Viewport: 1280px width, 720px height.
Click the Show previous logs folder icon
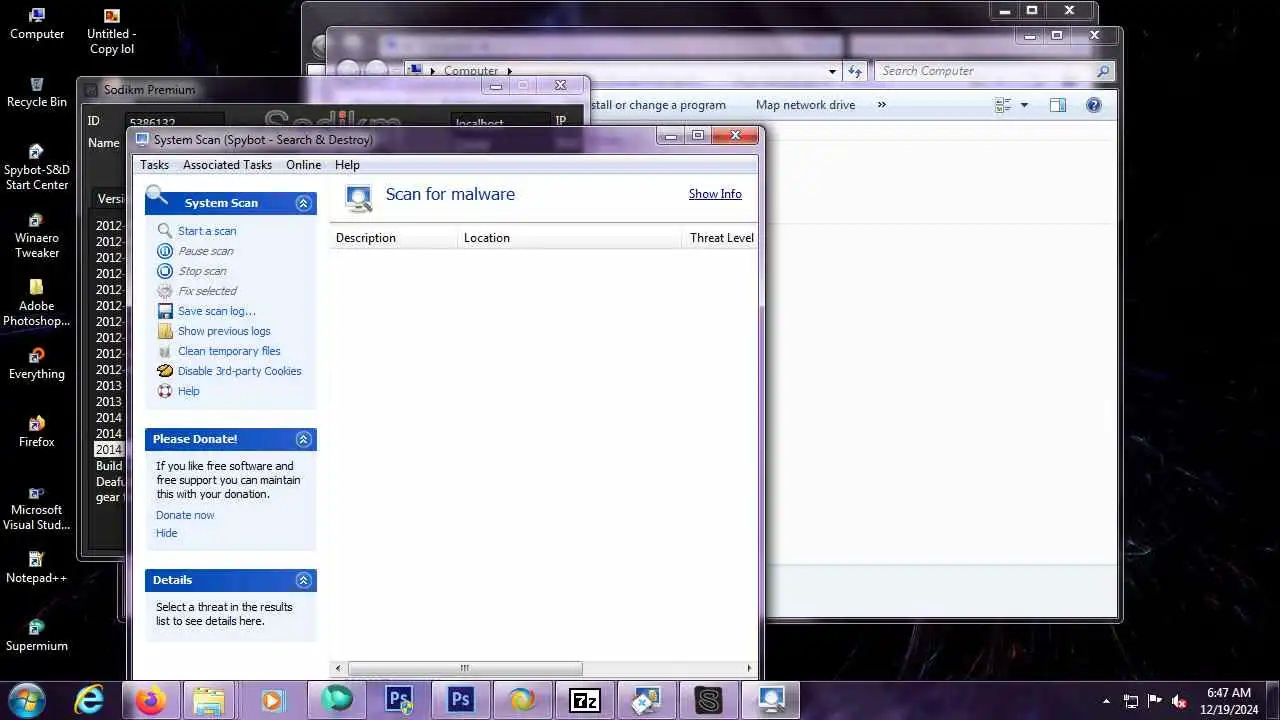pyautogui.click(x=165, y=331)
